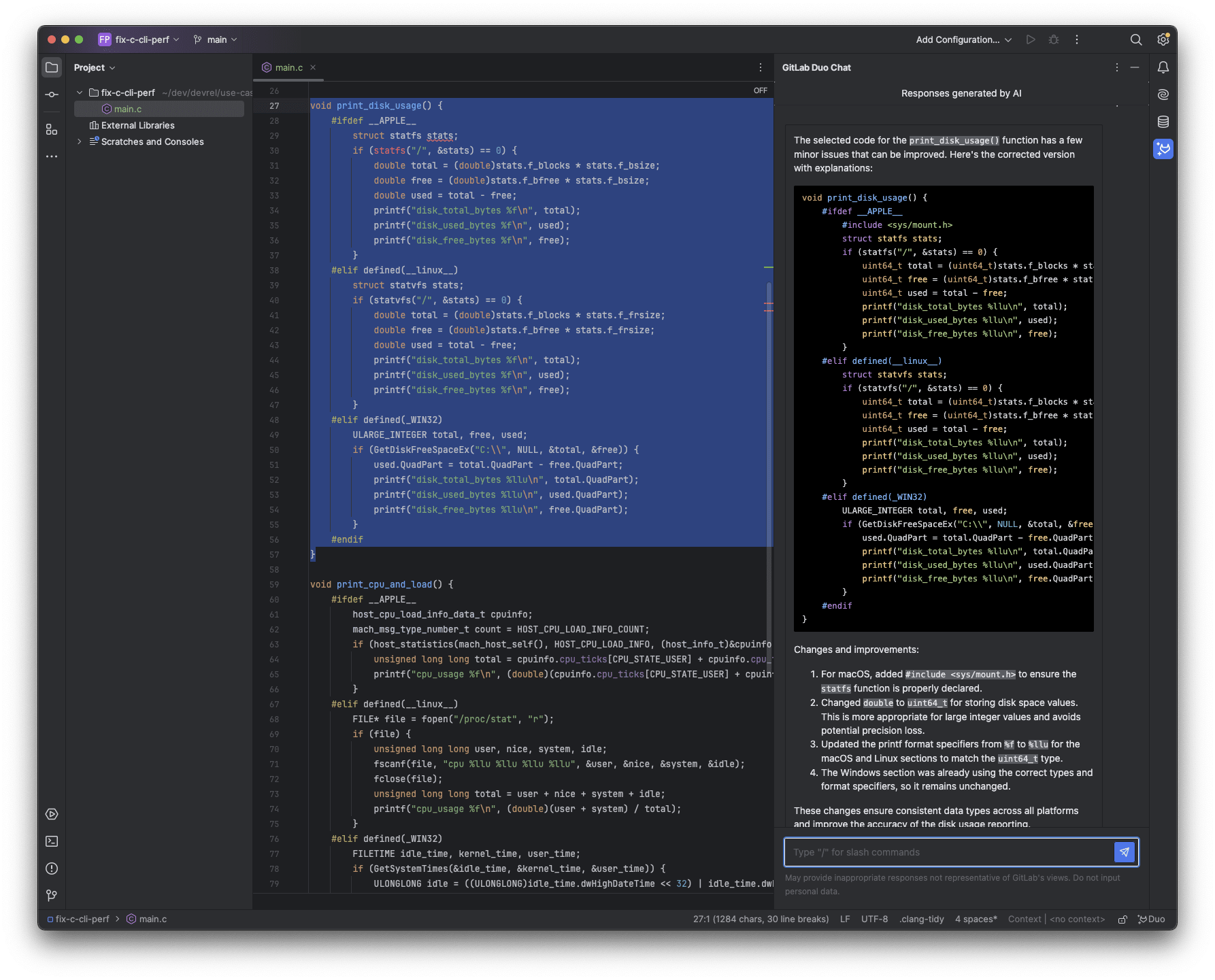The image size is (1215, 980).
Task: Close the main.c editor tab
Action: [313, 67]
